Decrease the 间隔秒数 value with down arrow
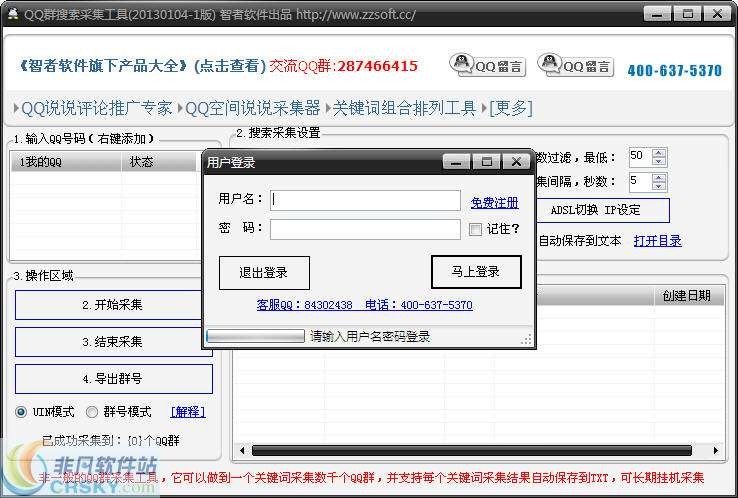The image size is (738, 498). coord(659,186)
